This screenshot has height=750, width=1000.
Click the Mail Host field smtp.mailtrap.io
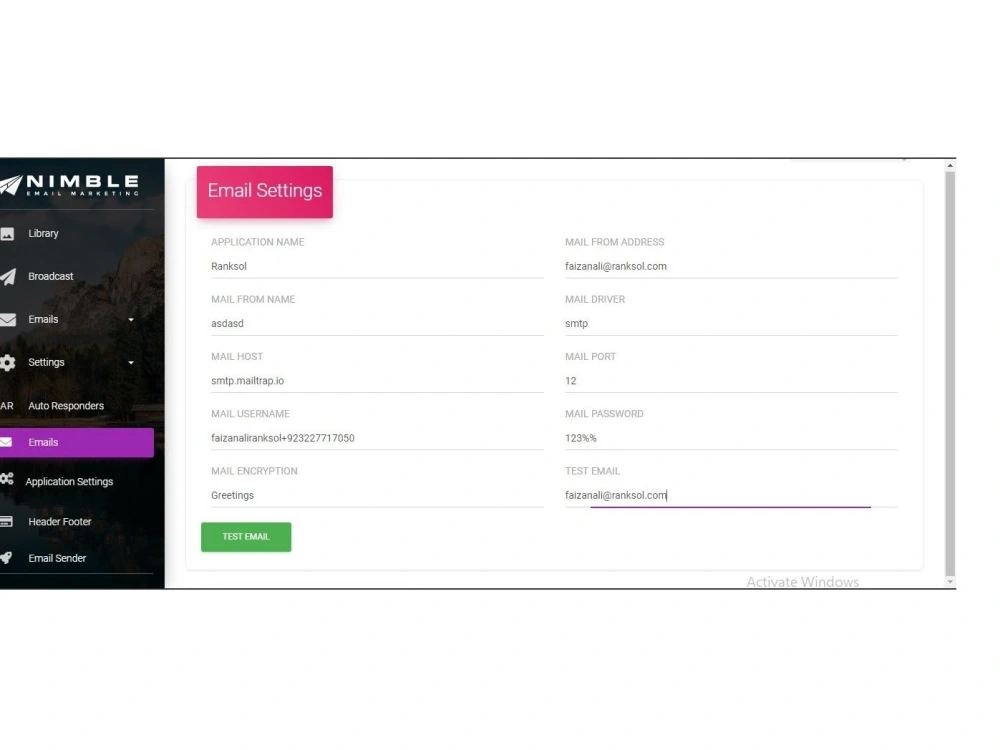tap(377, 381)
